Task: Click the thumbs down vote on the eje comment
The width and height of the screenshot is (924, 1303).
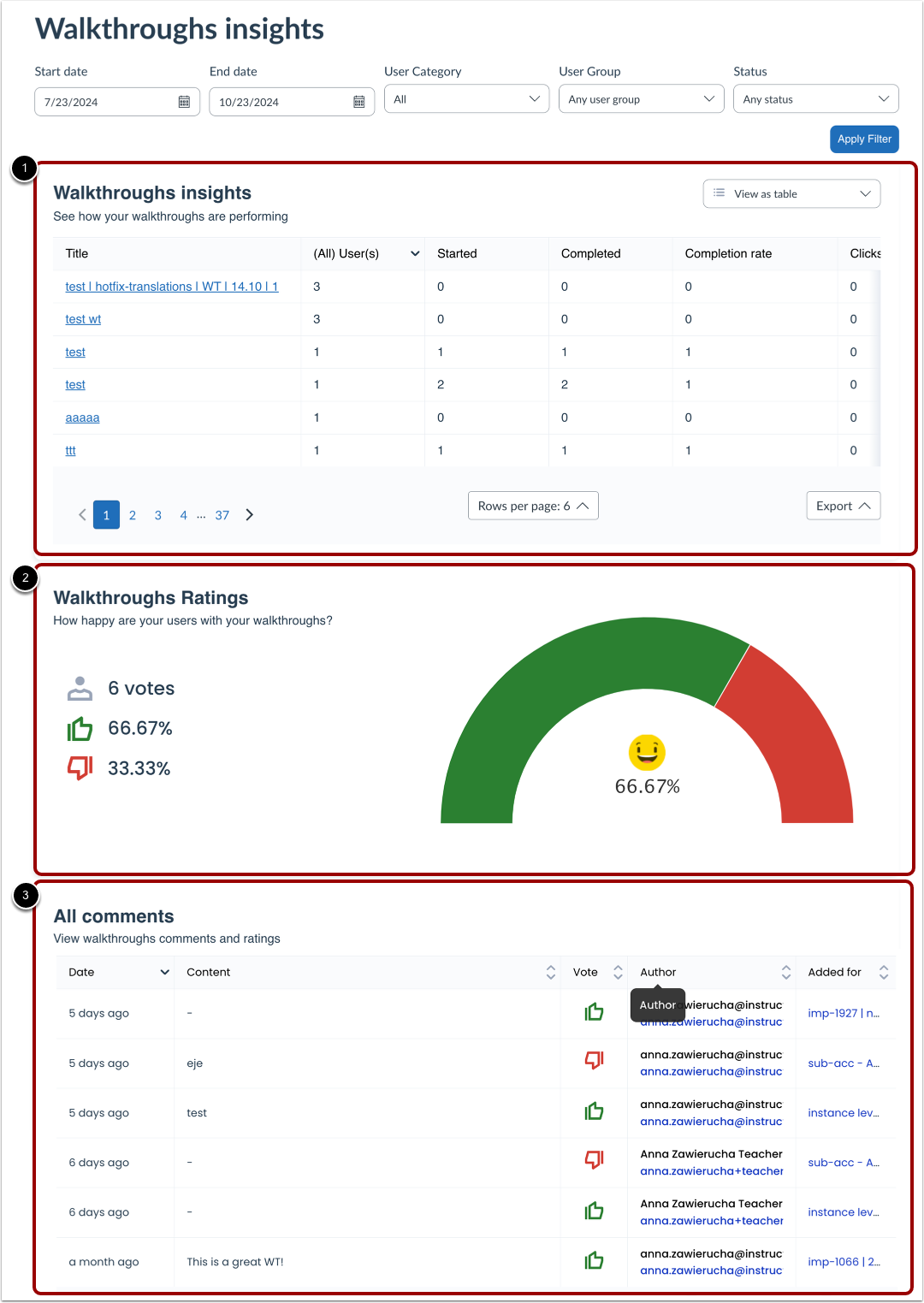Action: pyautogui.click(x=594, y=1061)
